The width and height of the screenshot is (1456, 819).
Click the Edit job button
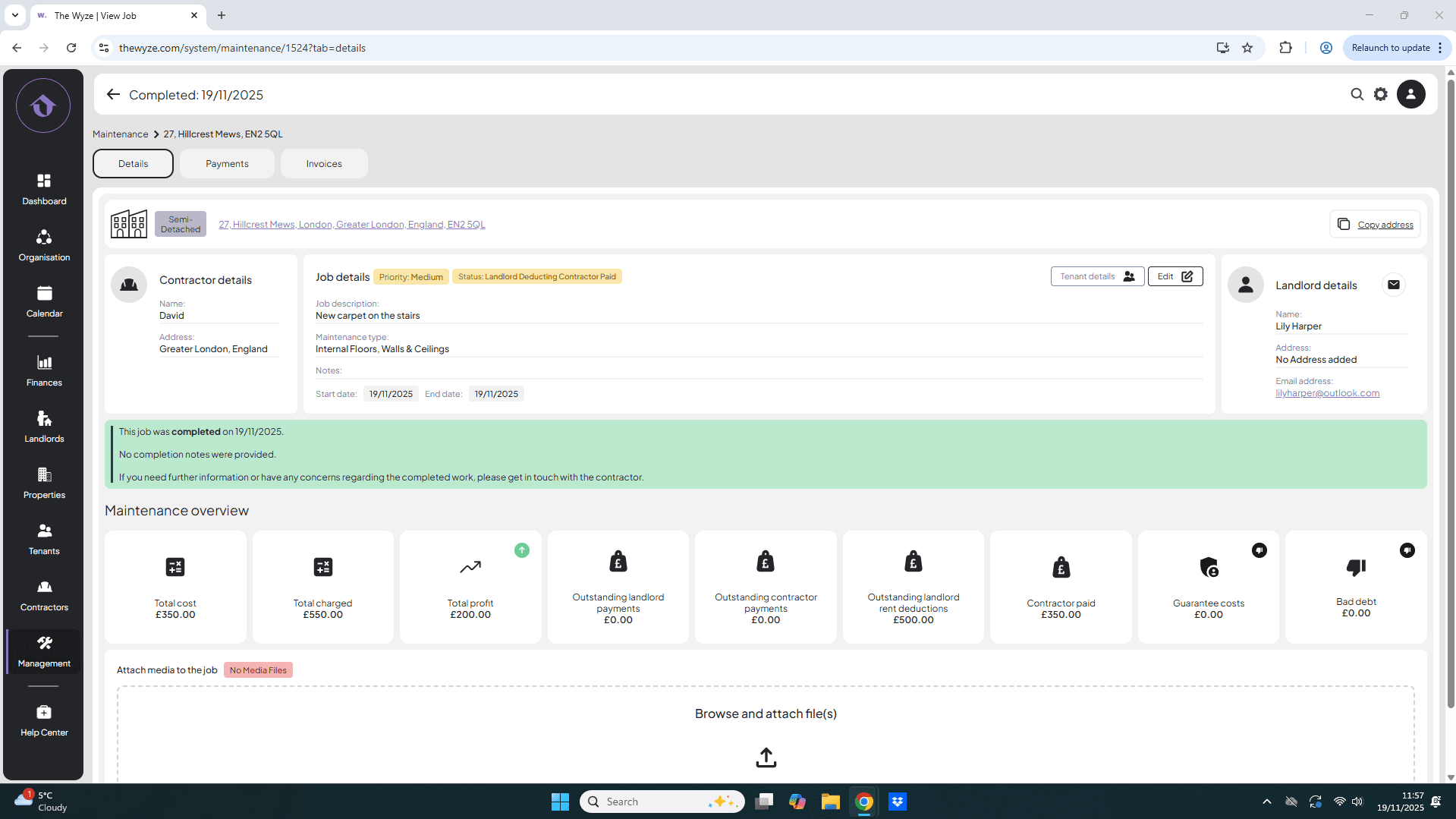tap(1175, 276)
